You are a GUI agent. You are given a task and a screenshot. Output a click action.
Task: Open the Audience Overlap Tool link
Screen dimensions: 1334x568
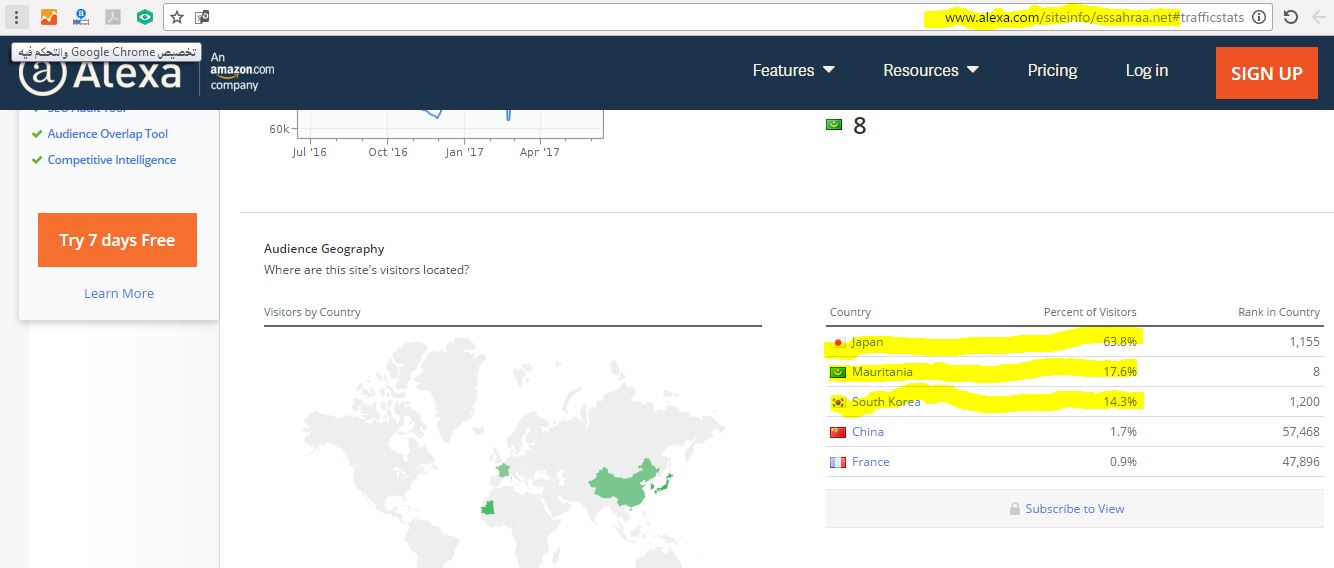(x=108, y=134)
